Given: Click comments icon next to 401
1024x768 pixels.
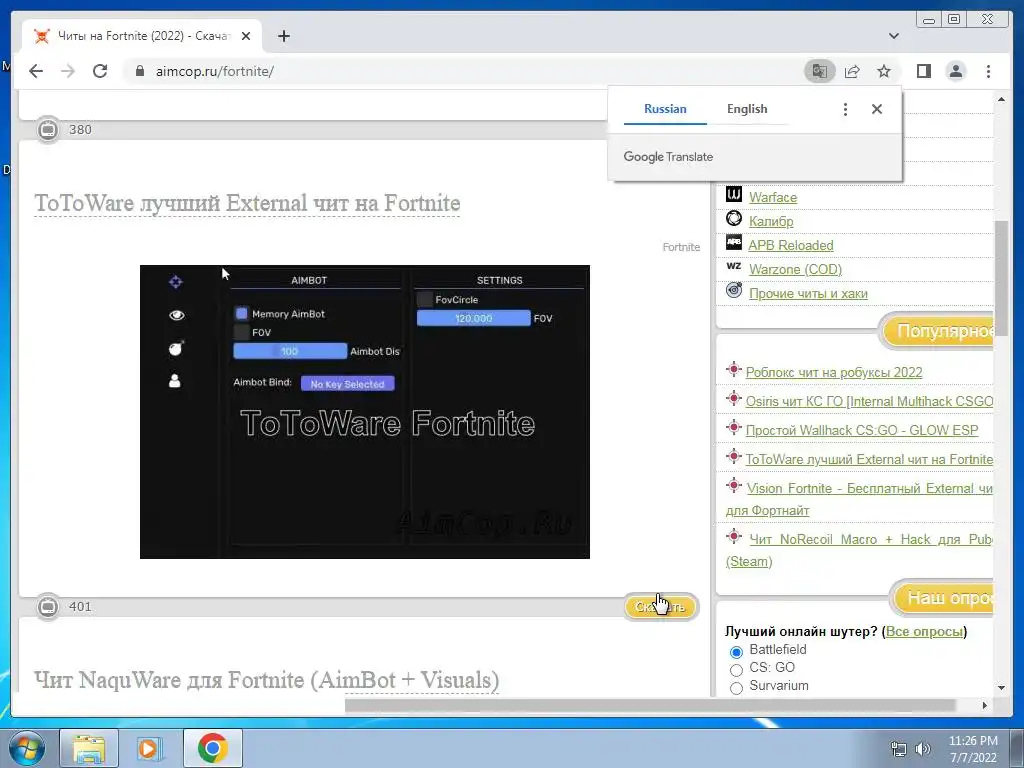Looking at the screenshot, I should [48, 607].
